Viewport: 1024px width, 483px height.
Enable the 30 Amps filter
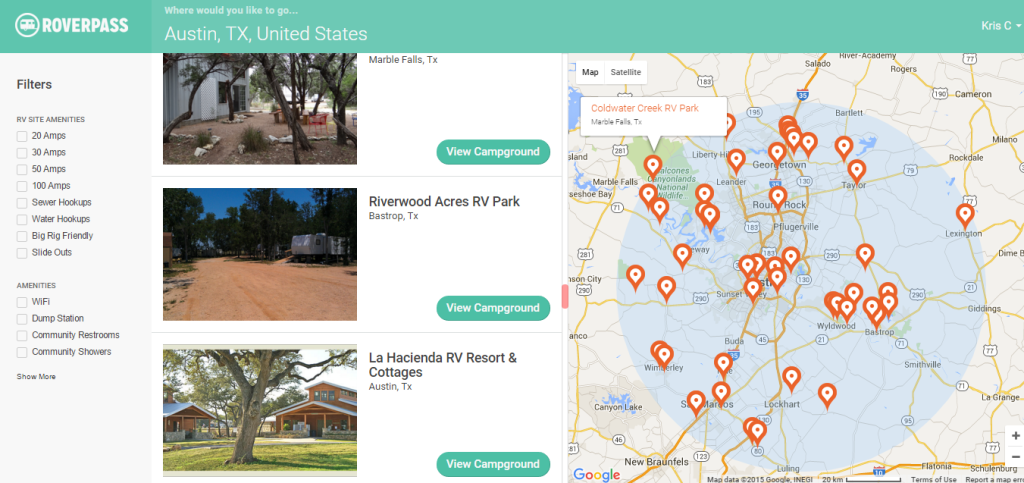coord(22,152)
